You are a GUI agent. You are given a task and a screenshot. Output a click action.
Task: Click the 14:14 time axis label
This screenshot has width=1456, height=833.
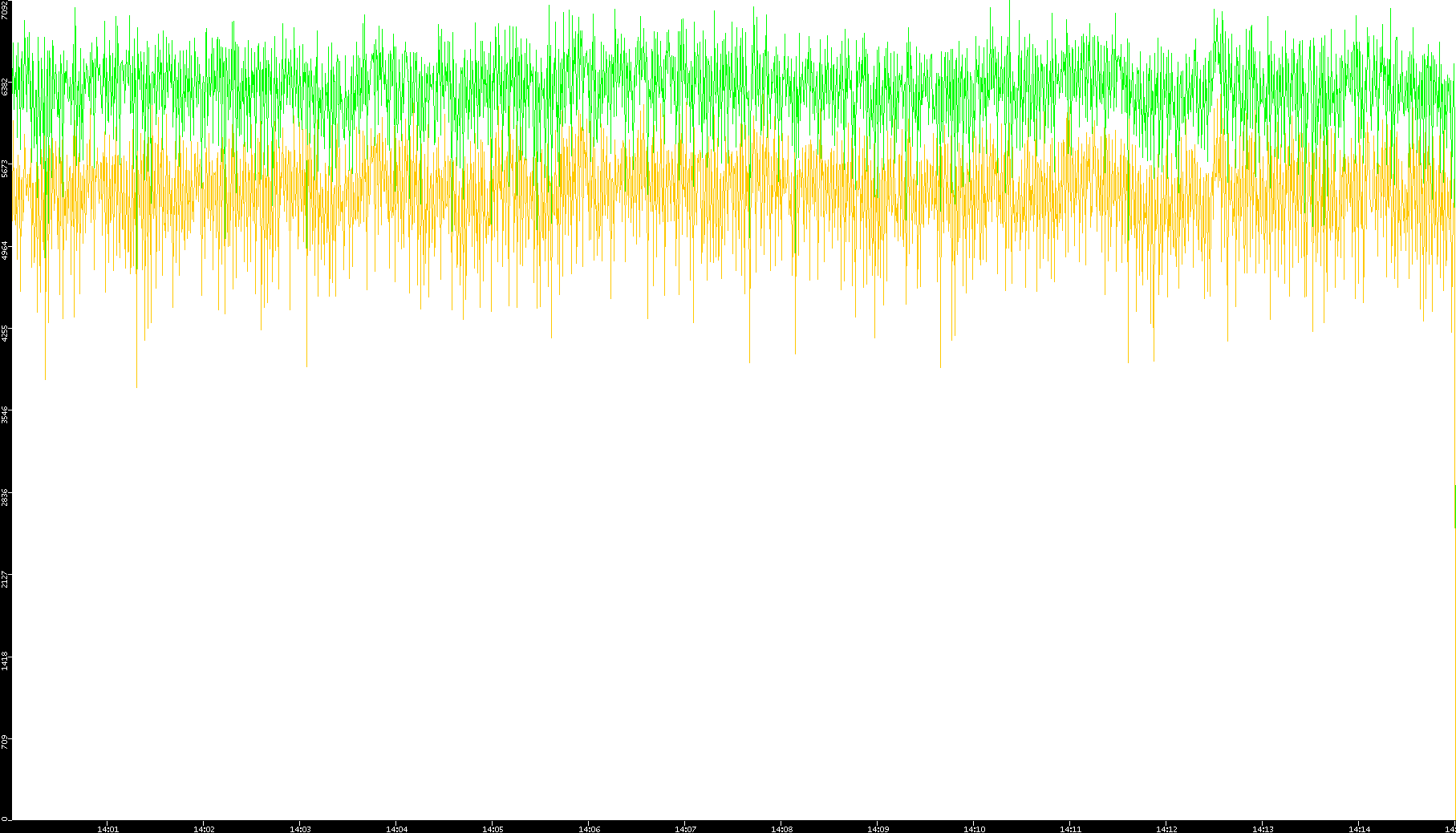pyautogui.click(x=1359, y=829)
